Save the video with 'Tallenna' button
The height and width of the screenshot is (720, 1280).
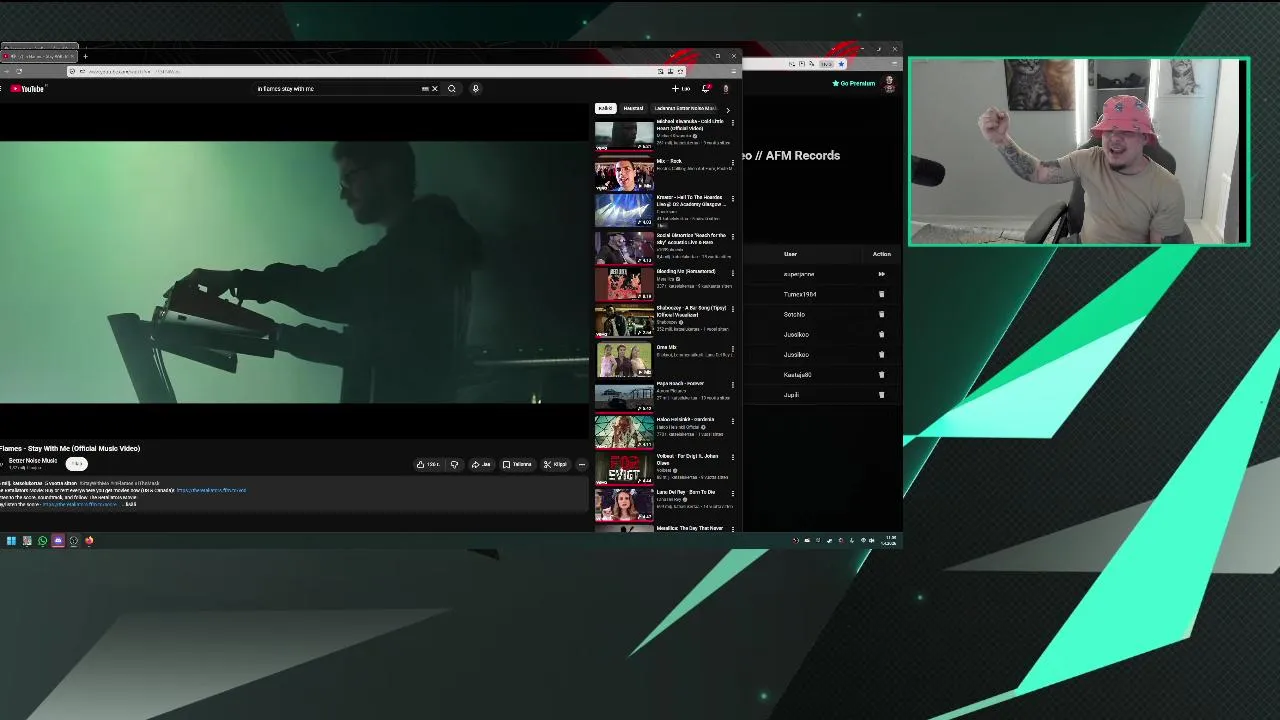click(x=517, y=464)
